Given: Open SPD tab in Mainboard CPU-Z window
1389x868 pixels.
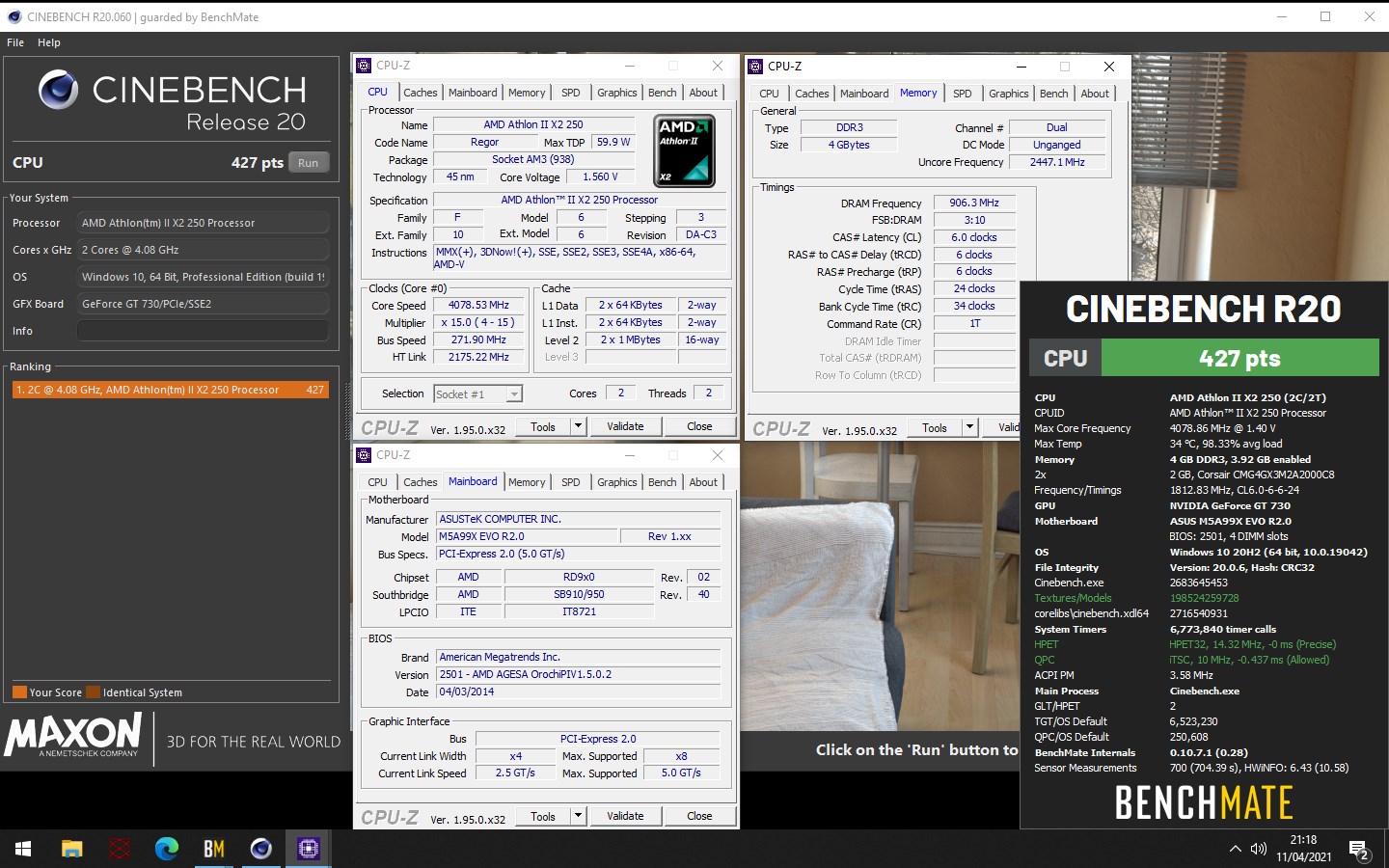Looking at the screenshot, I should pos(571,482).
